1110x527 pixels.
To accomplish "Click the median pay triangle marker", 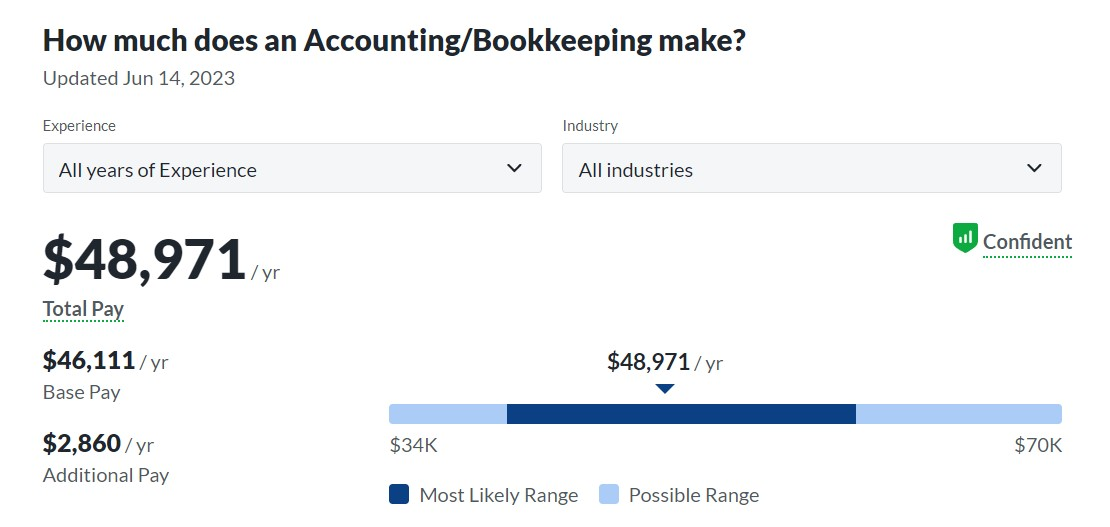I will coord(665,389).
